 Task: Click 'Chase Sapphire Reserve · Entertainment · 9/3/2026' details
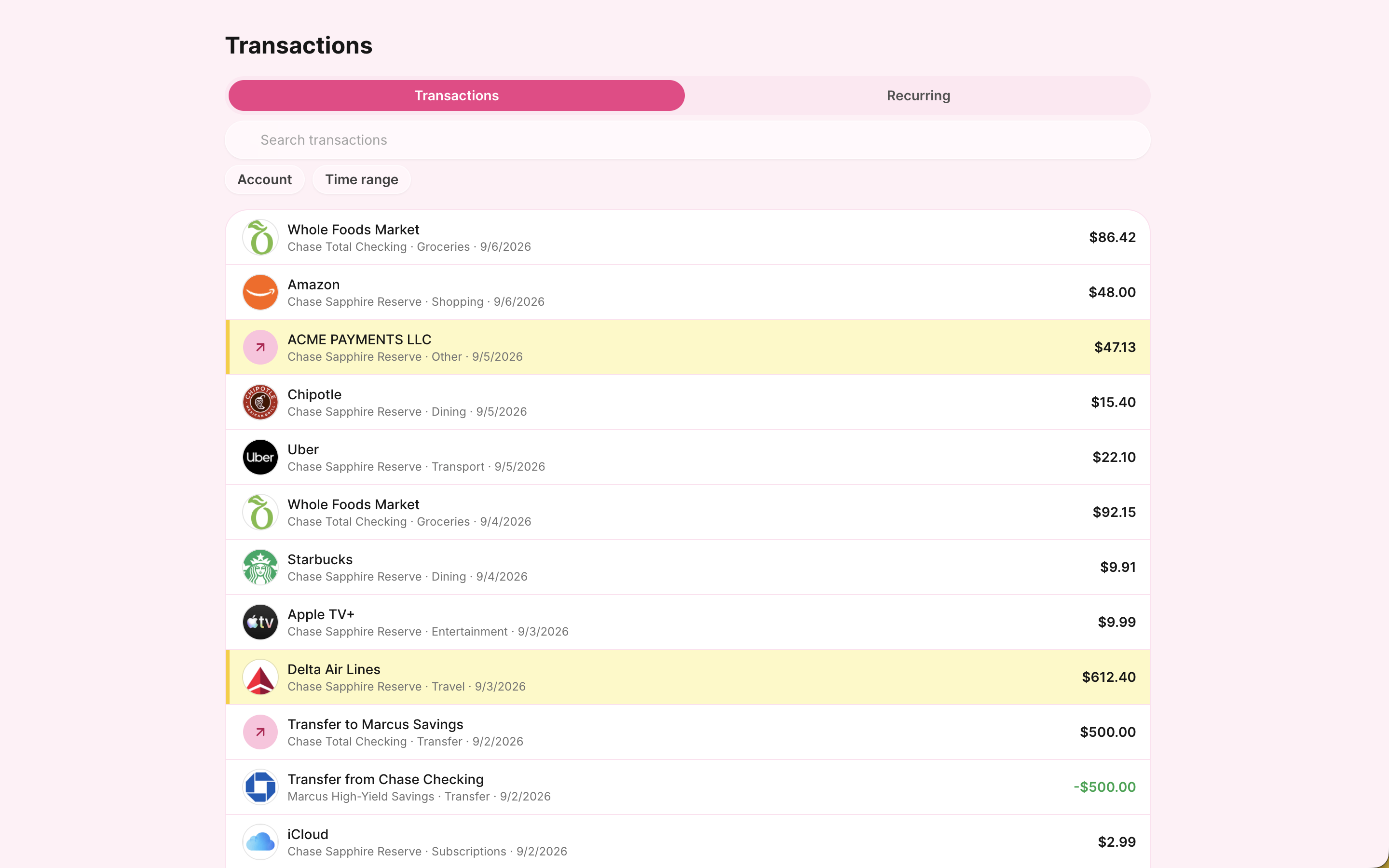pyautogui.click(x=428, y=632)
